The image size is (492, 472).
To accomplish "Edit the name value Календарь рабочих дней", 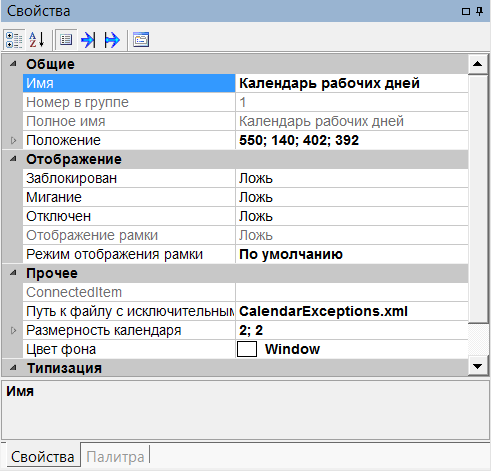I will (x=352, y=83).
